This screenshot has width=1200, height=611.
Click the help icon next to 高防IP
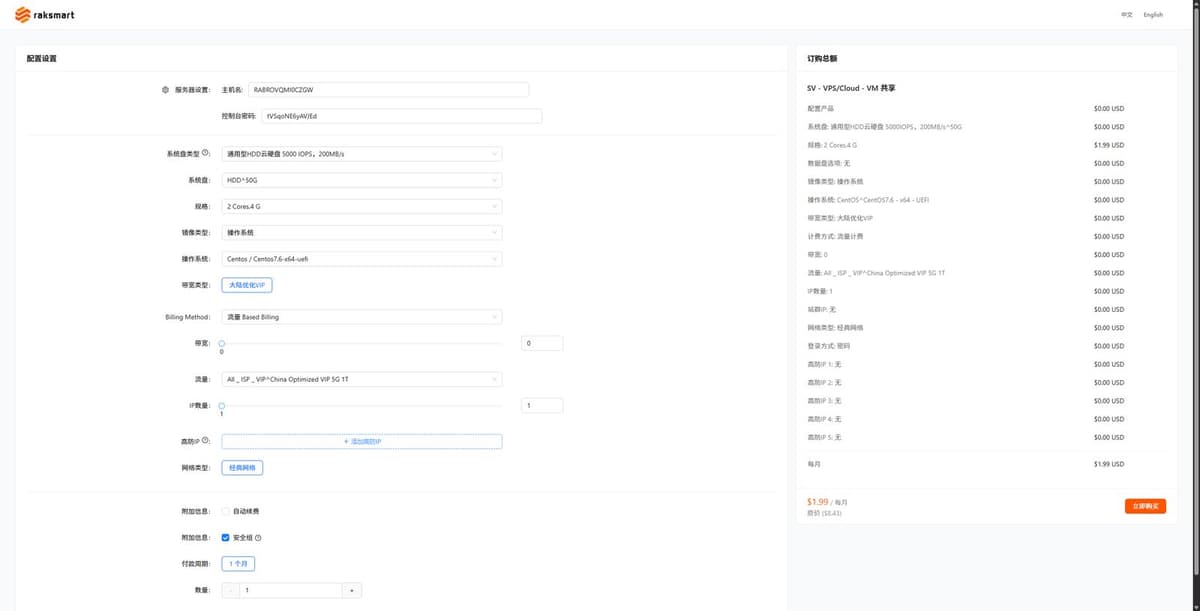(x=206, y=441)
